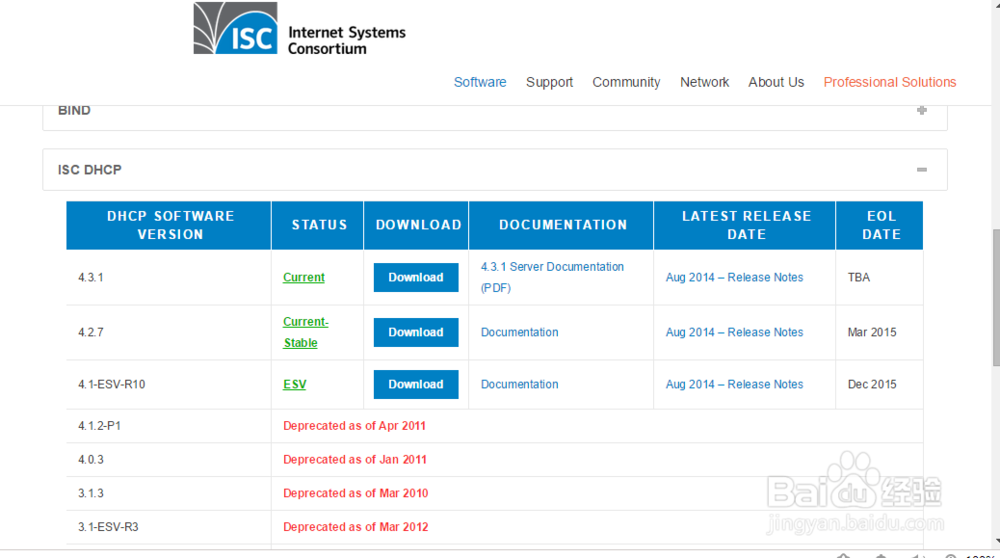Click the BIND section title
The height and width of the screenshot is (558, 1000).
click(x=74, y=110)
